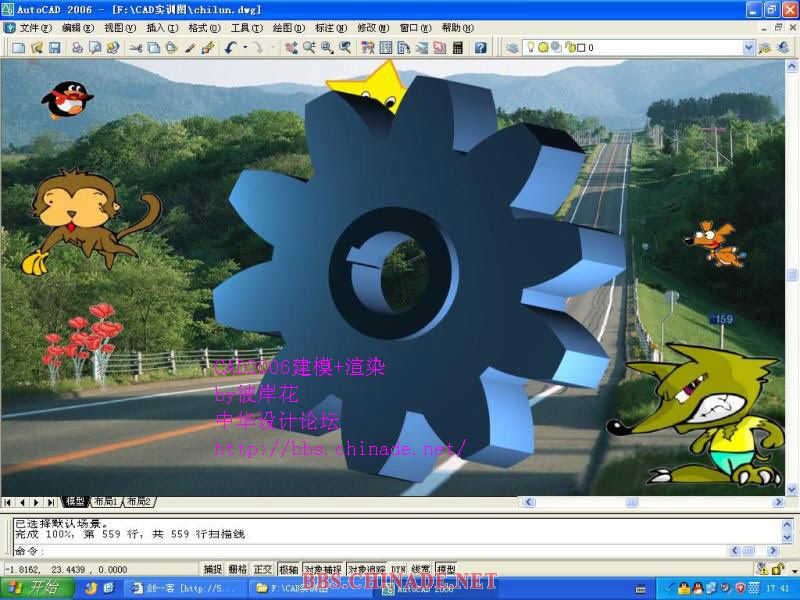The image size is (800, 600).
Task: Click the greyed Redo arrow icon
Action: tap(258, 47)
